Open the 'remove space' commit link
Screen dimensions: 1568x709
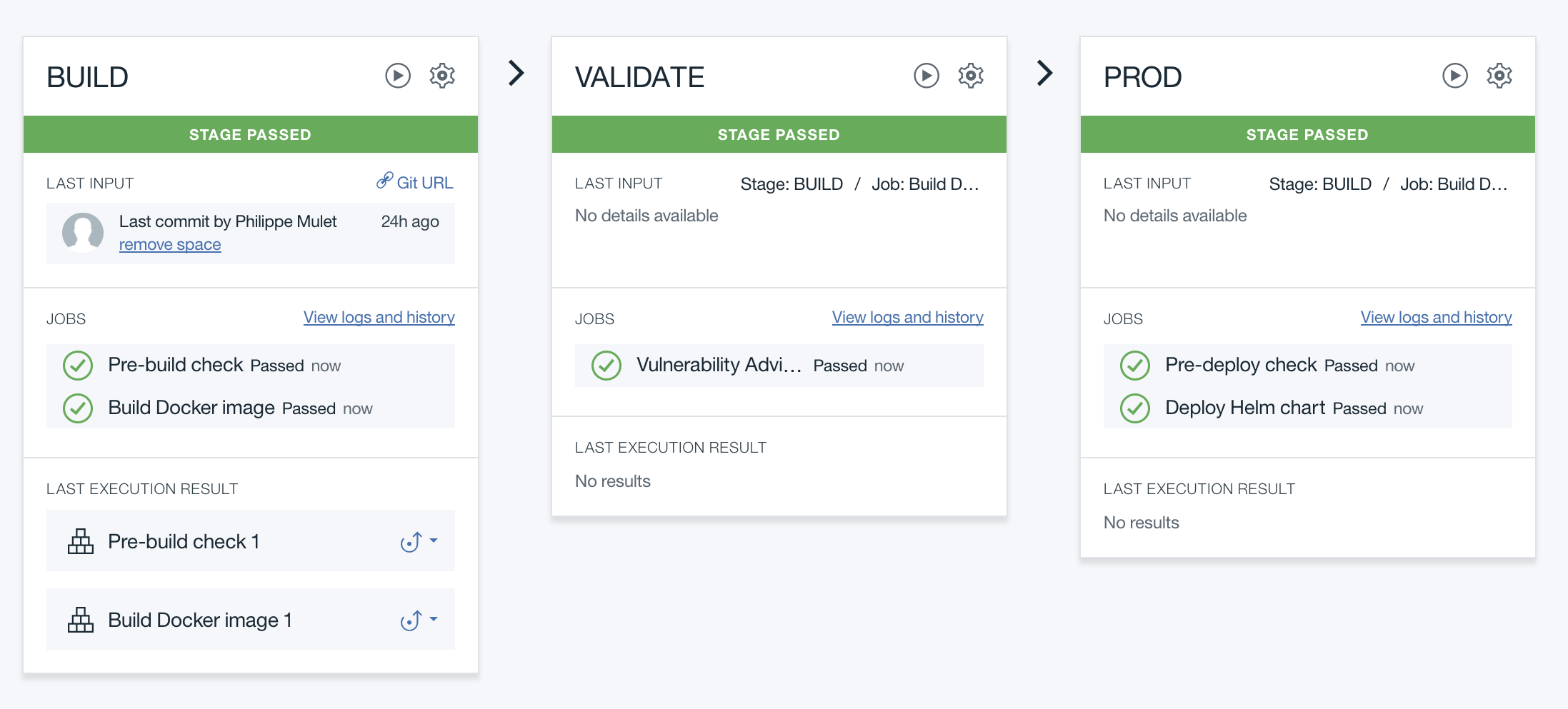coord(170,245)
